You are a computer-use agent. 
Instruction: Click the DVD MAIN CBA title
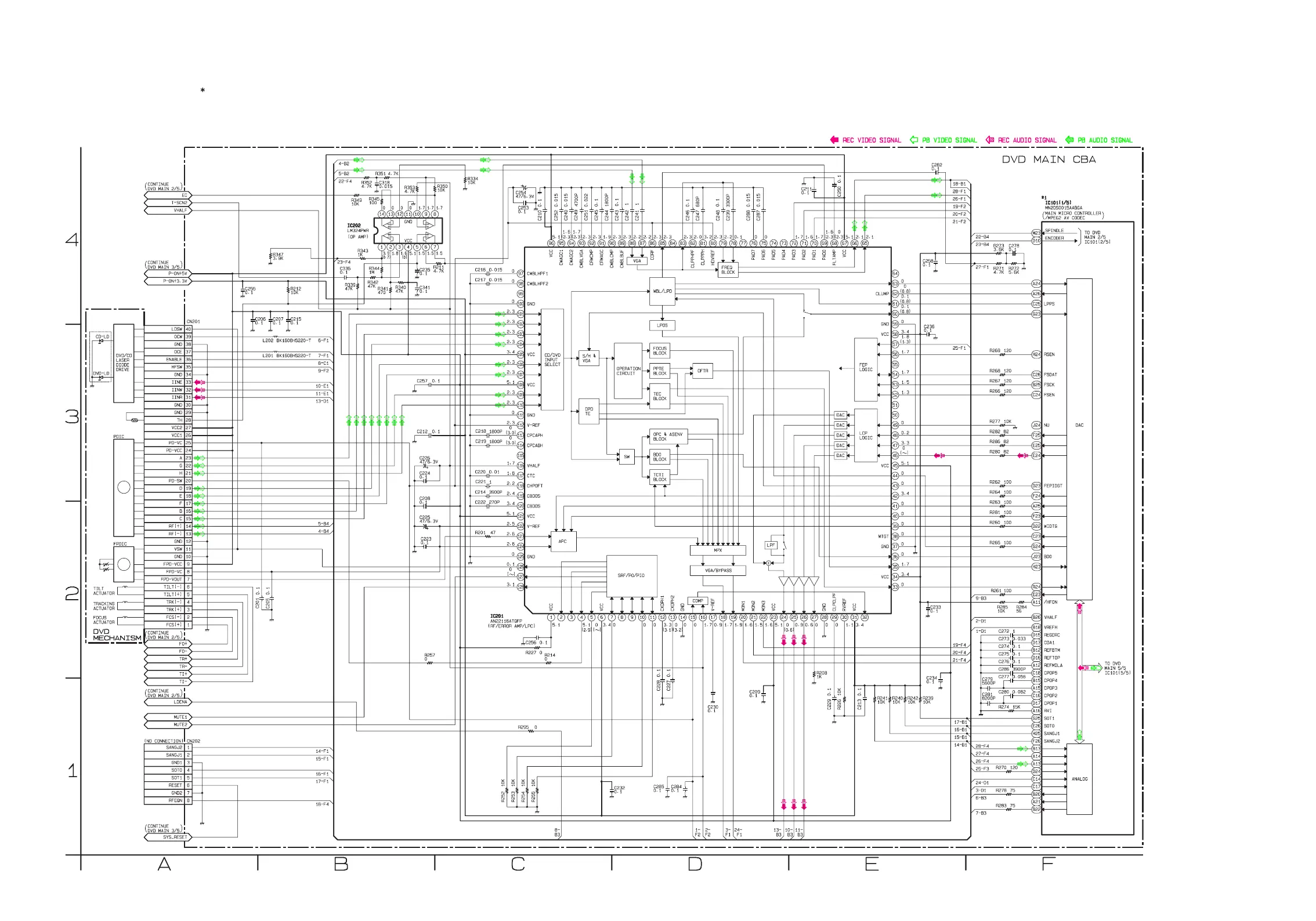click(x=1049, y=159)
